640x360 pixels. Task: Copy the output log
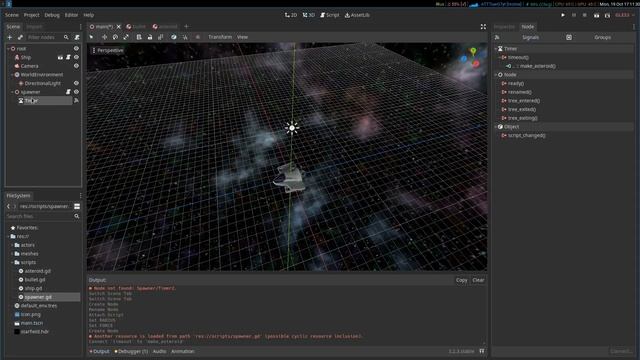[462, 280]
